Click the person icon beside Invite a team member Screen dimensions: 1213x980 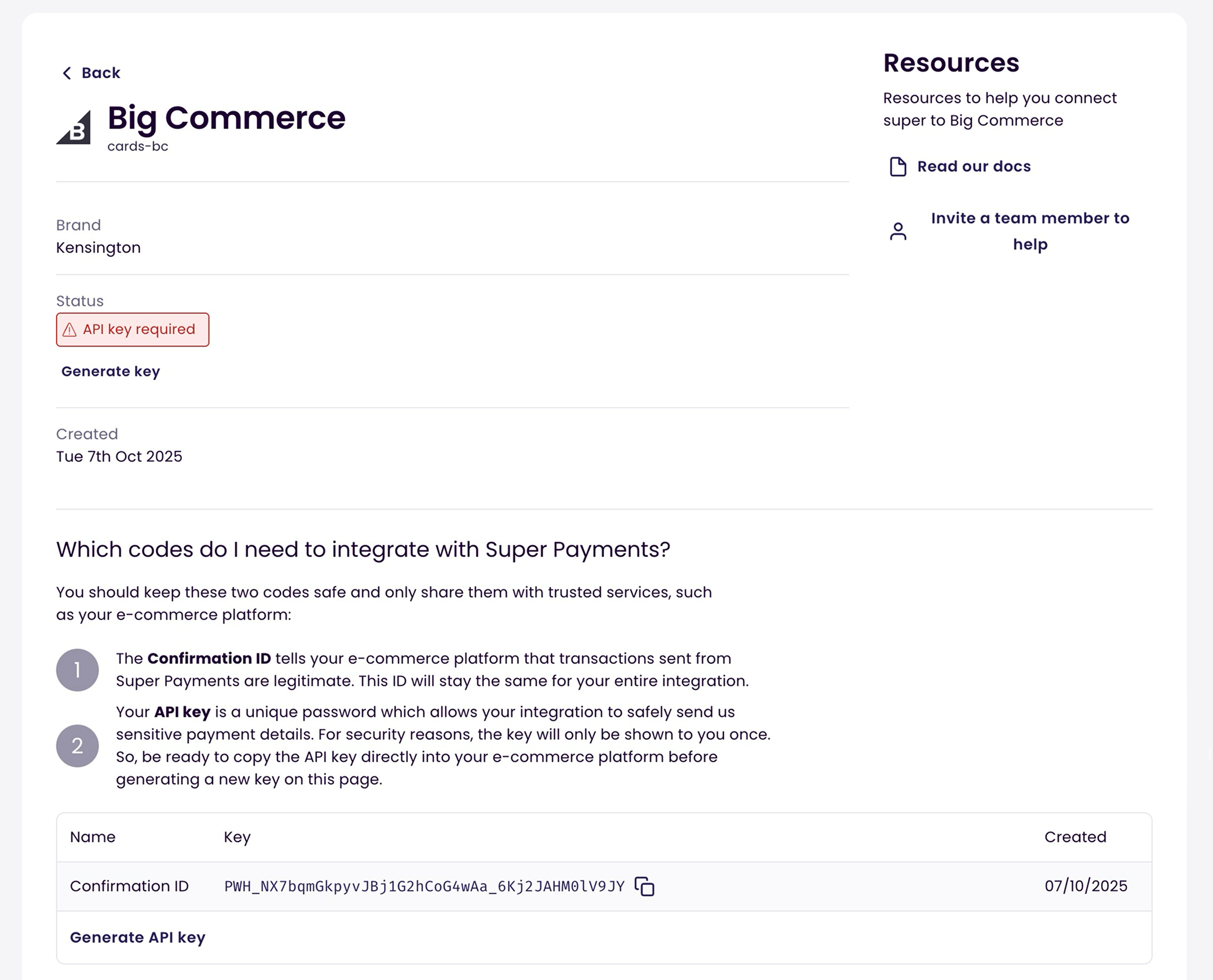click(x=898, y=231)
